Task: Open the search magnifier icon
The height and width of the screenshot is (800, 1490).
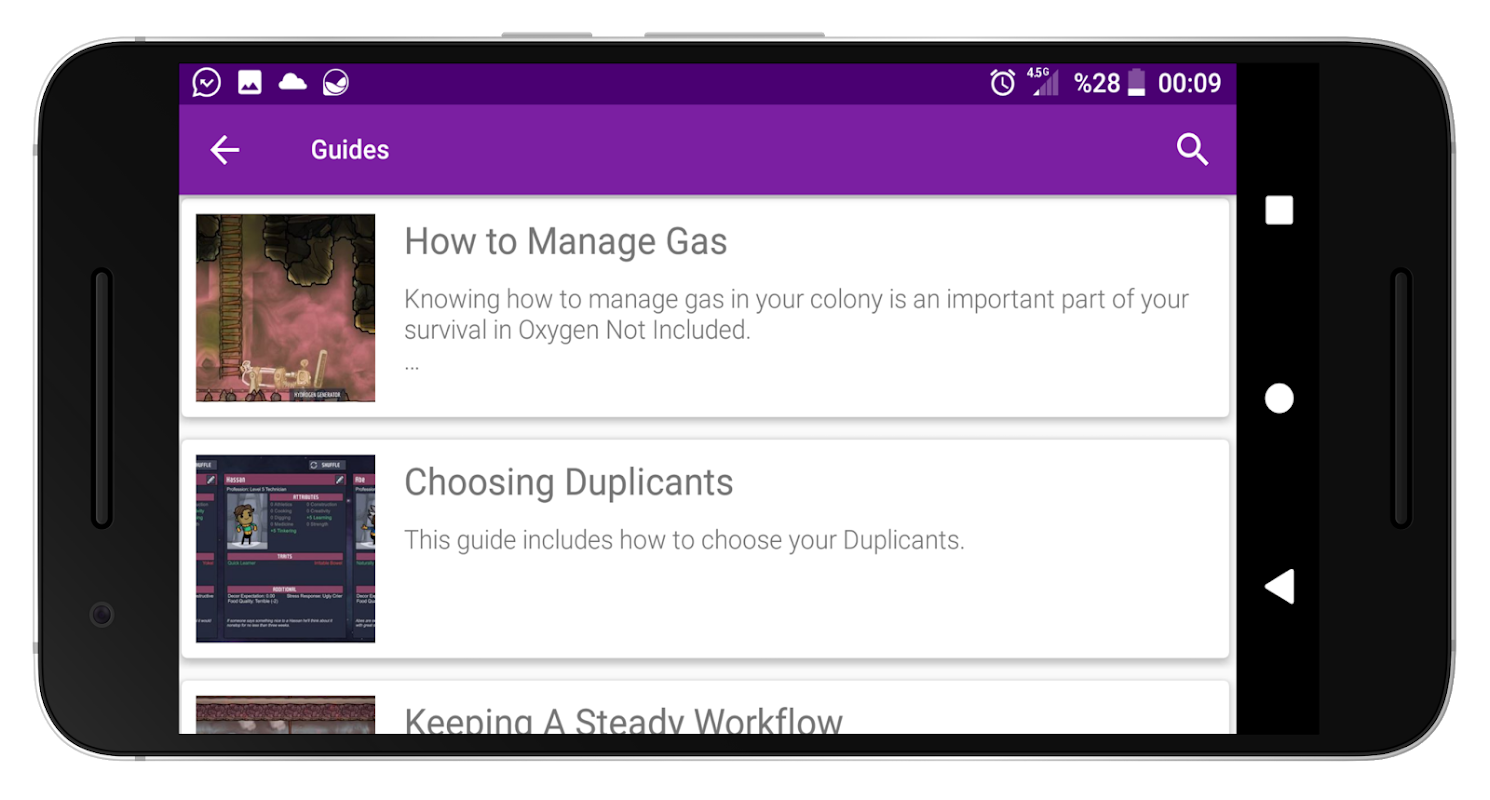Action: (1192, 150)
